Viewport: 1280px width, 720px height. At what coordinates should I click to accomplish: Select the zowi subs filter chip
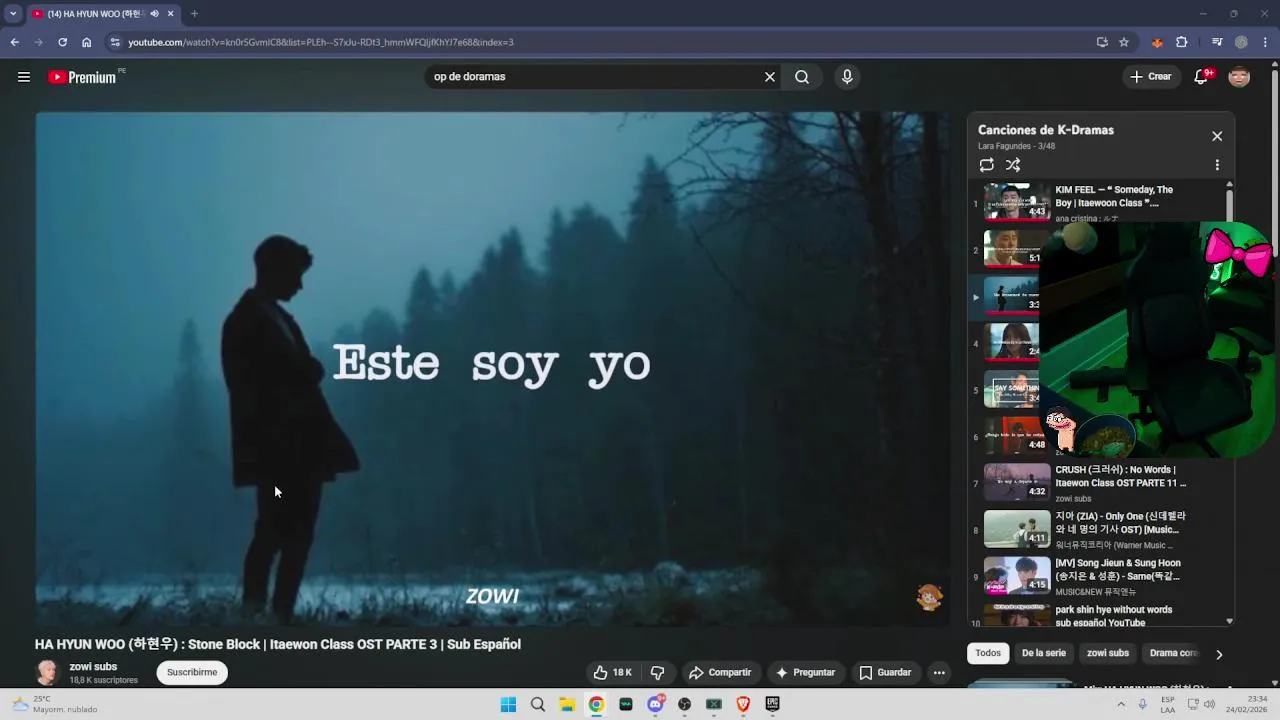pos(1108,654)
